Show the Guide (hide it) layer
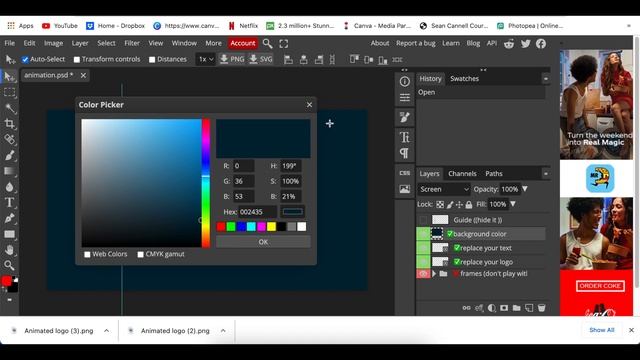Screen dimensions: 640x360 [423, 220]
